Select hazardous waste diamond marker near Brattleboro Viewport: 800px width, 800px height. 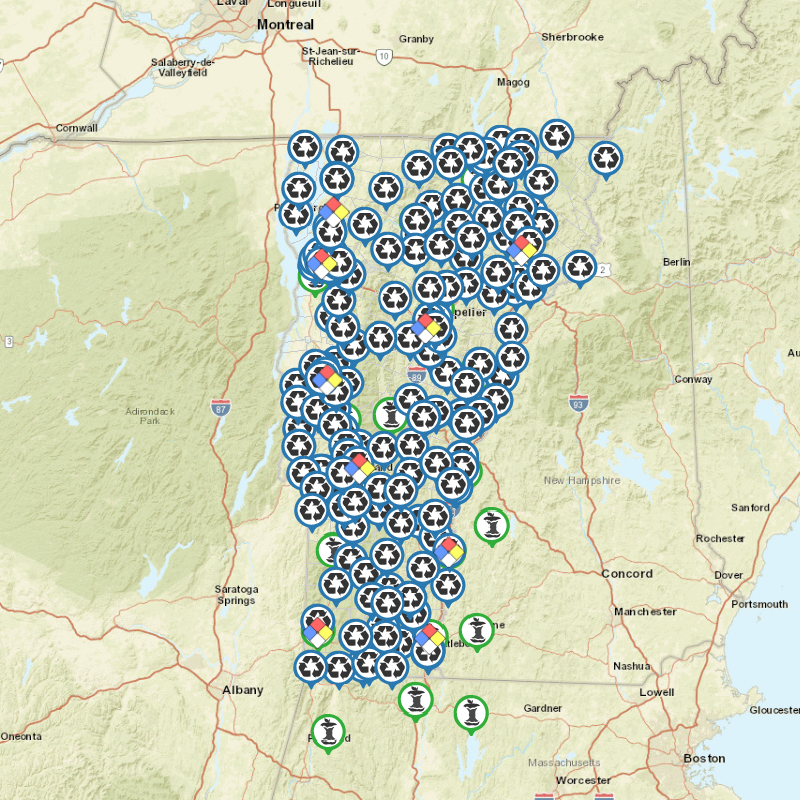click(x=431, y=637)
